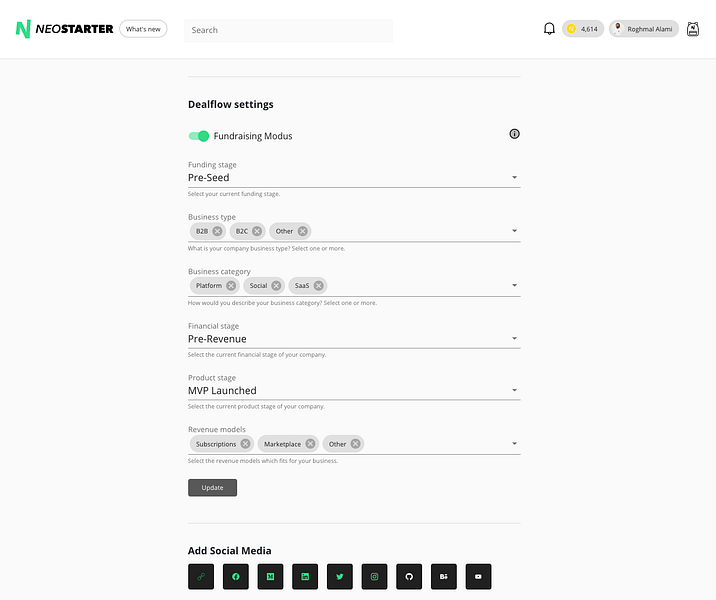Click the Dealflow settings heading

231,105
